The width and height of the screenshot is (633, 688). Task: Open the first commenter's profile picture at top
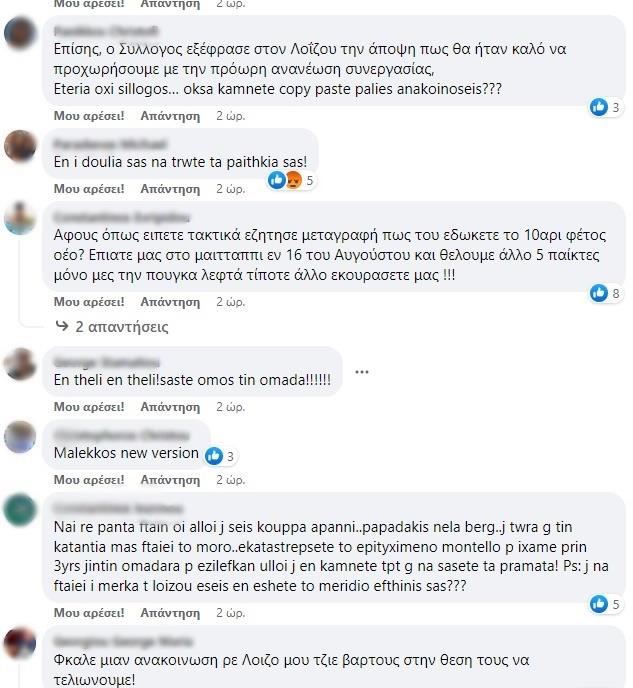tap(20, 33)
